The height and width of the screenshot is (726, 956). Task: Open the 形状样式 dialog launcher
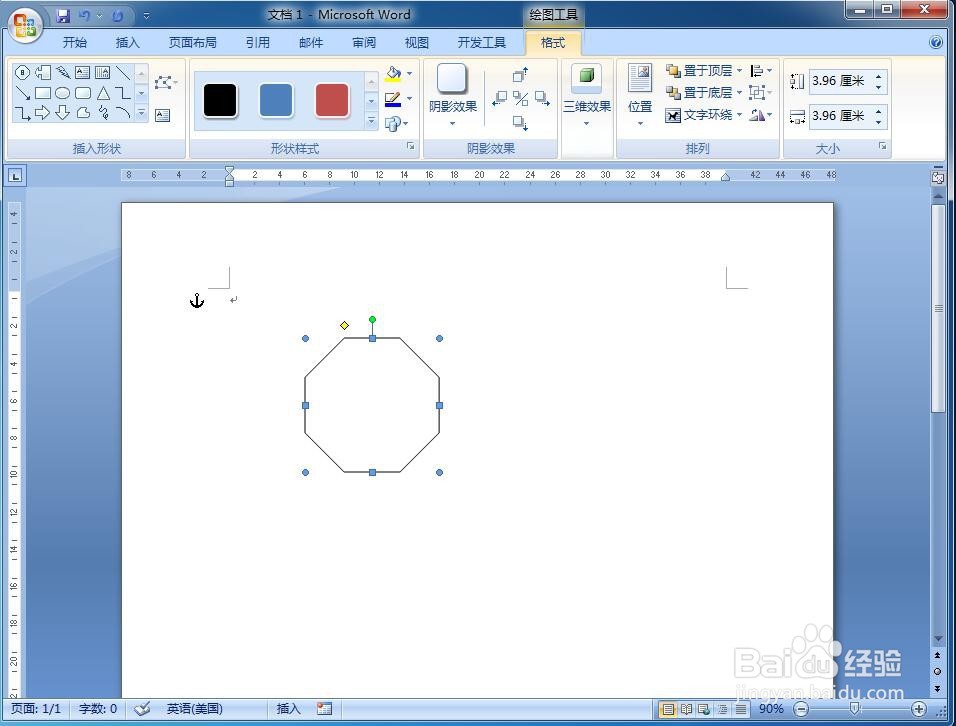coord(411,146)
